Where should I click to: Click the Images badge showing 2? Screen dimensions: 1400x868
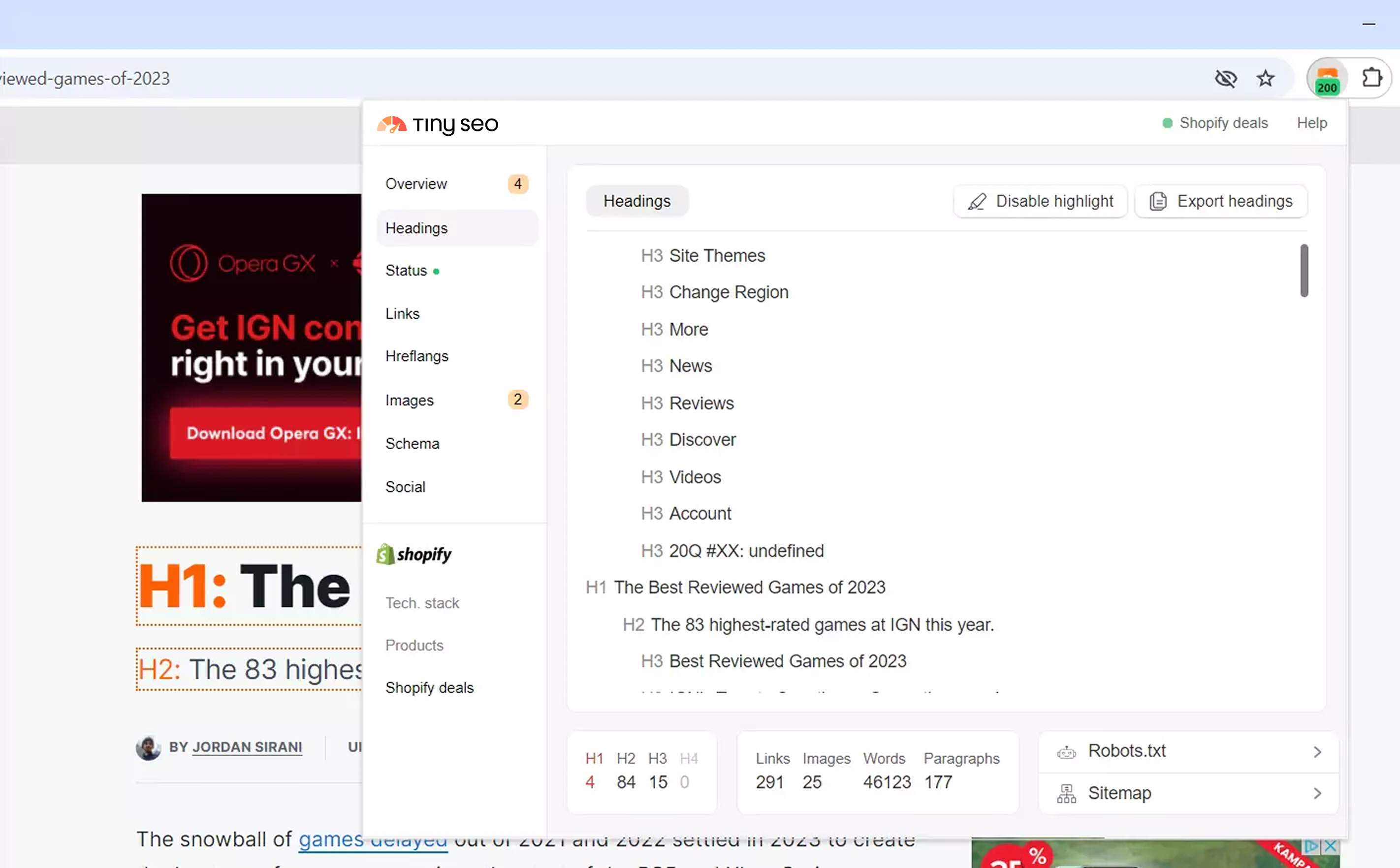[x=517, y=400]
